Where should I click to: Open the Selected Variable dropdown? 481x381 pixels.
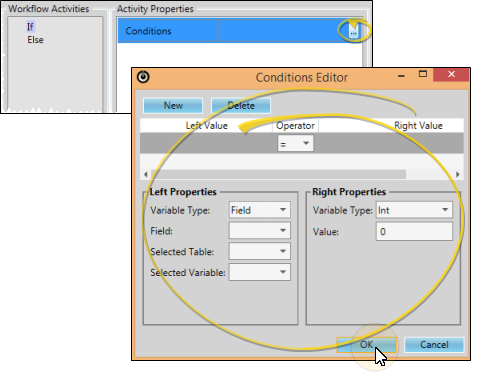260,272
